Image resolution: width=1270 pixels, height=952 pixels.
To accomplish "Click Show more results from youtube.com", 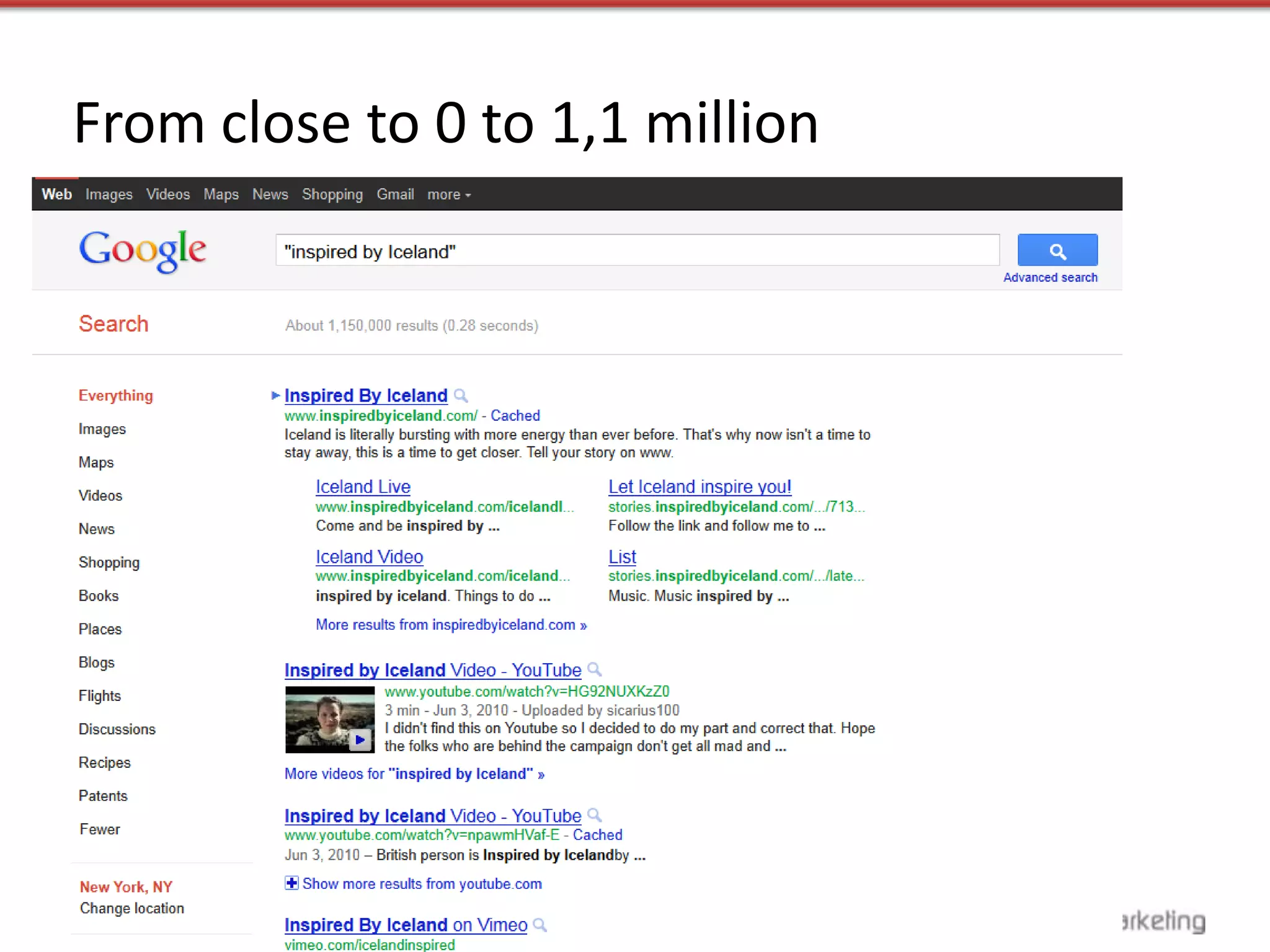I will tap(422, 884).
